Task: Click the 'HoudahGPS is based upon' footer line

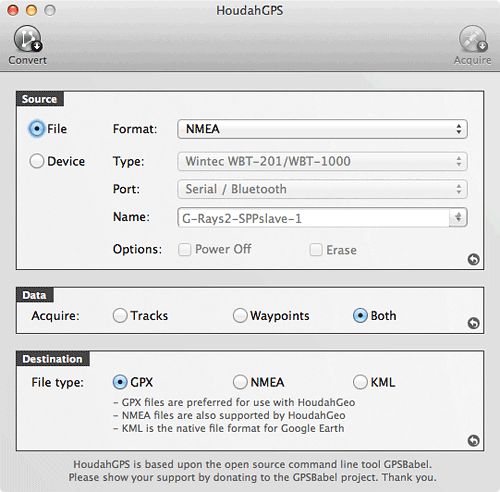Action: (x=252, y=464)
